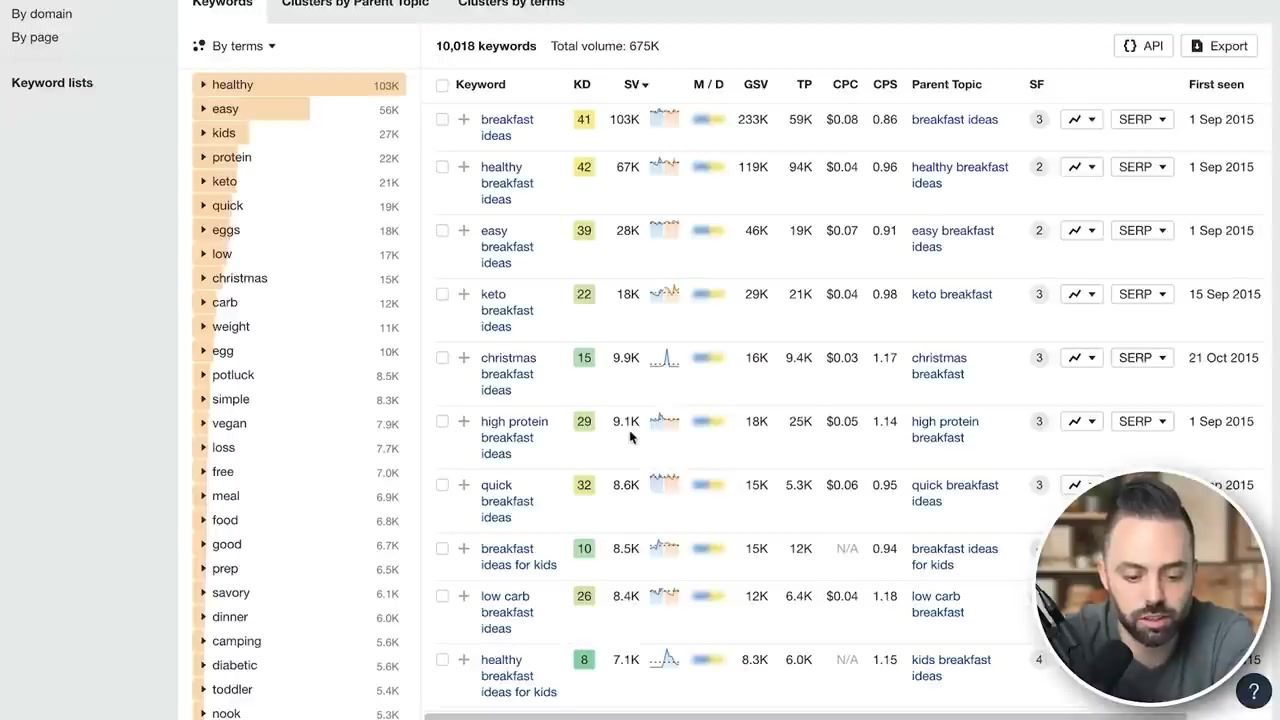1280x720 pixels.
Task: Check the 'keto breakfast ideas' row checkbox
Action: coord(442,294)
